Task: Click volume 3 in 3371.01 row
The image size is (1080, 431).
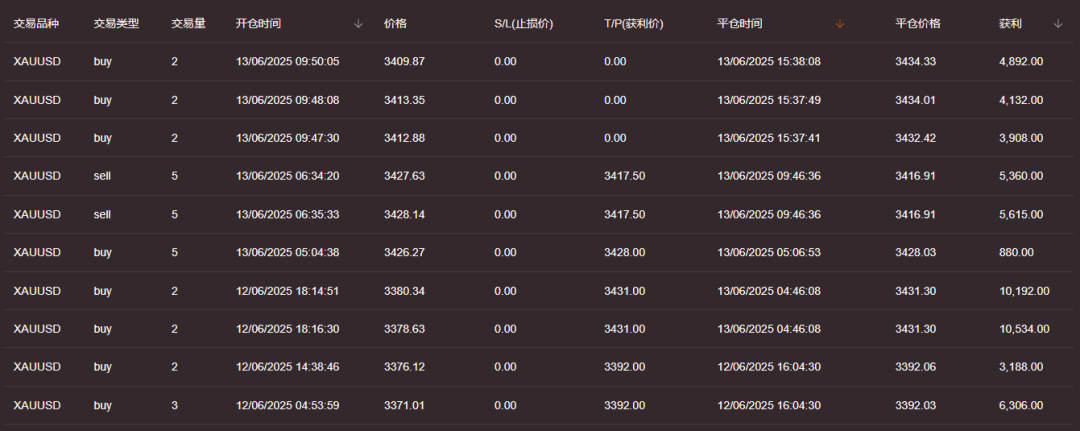Action: click(x=174, y=405)
